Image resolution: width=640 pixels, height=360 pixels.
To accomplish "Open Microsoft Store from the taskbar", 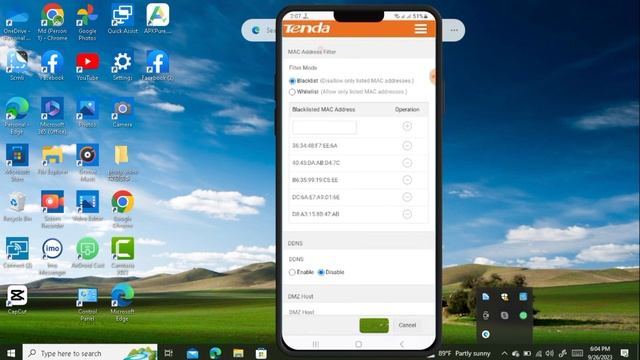I will 261,353.
